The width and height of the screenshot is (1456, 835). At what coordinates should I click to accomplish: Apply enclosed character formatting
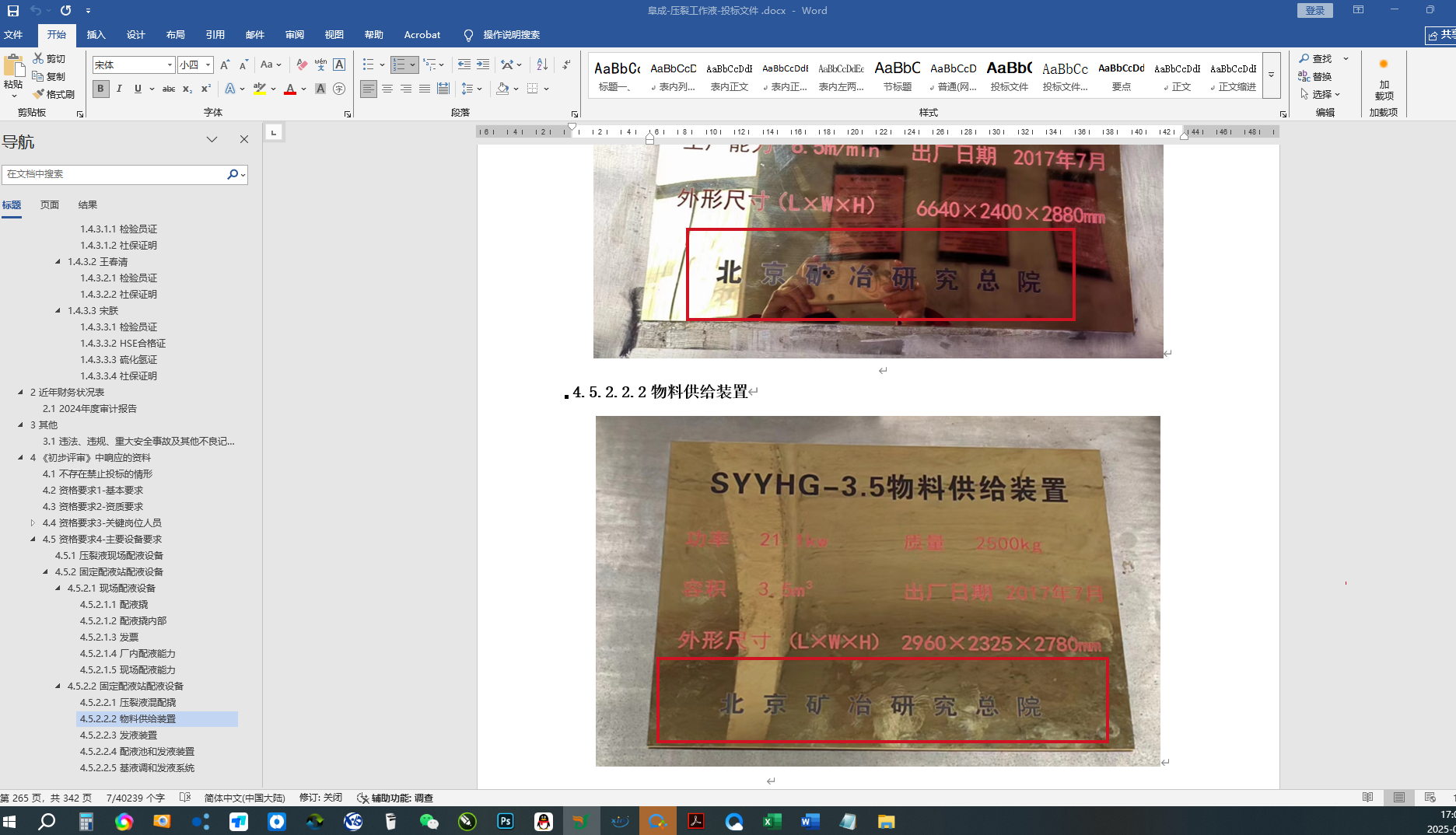point(339,89)
